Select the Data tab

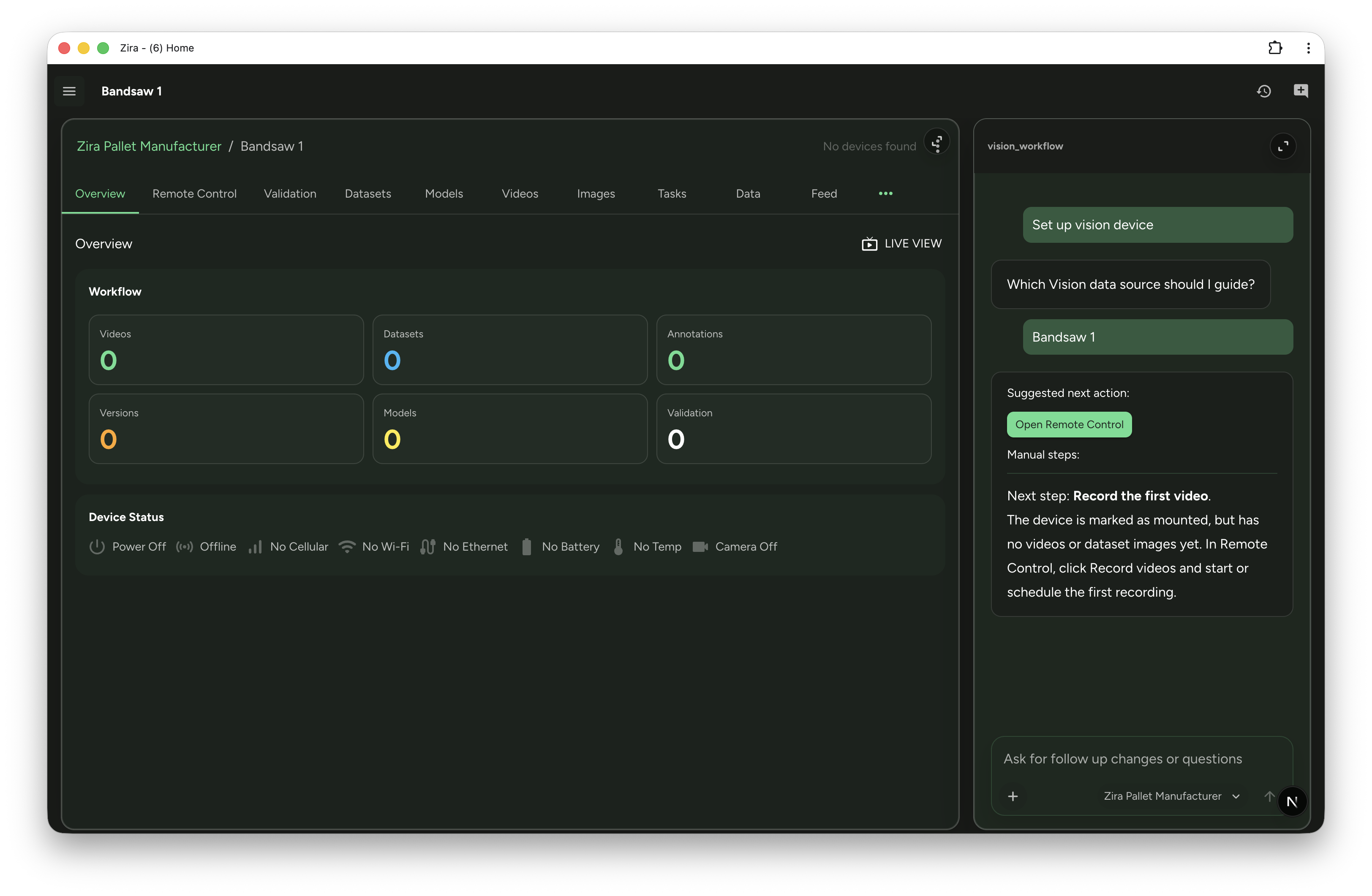[748, 194]
